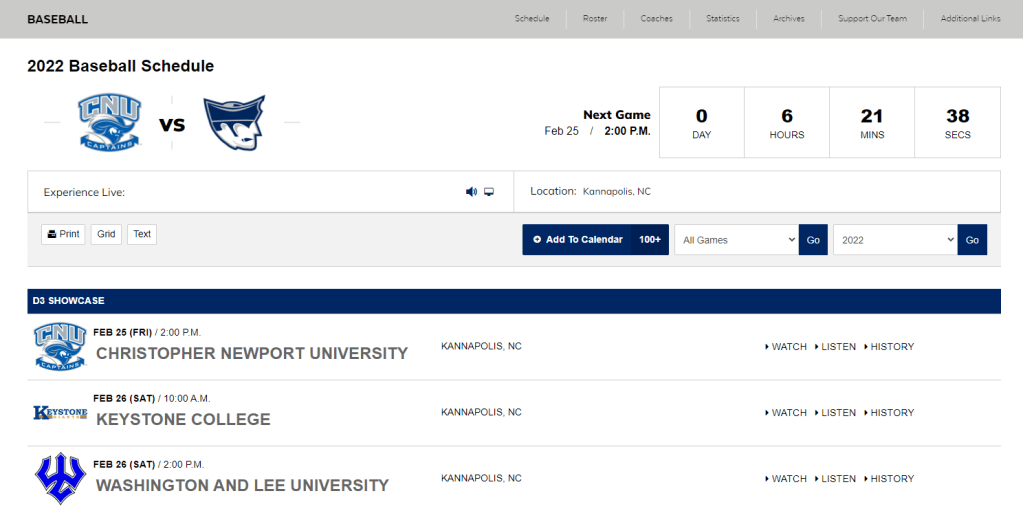Click the opponent team logo right of vs

click(x=234, y=123)
